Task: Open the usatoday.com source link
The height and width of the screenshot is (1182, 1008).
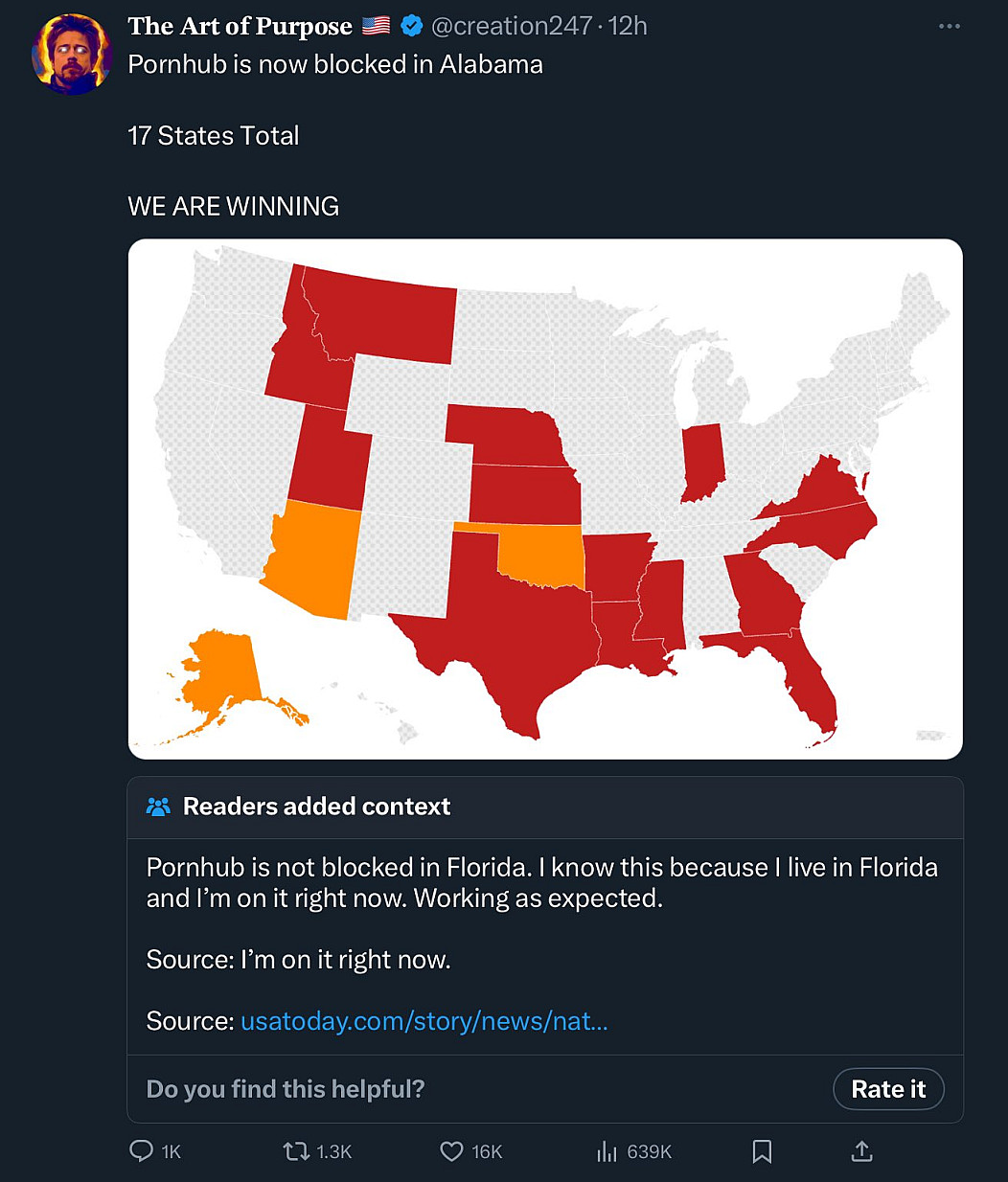Action: tap(424, 1021)
